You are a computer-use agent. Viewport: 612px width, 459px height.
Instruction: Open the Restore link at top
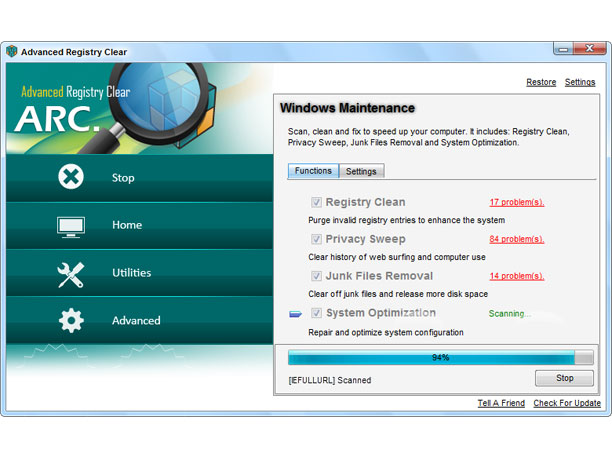coord(541,82)
